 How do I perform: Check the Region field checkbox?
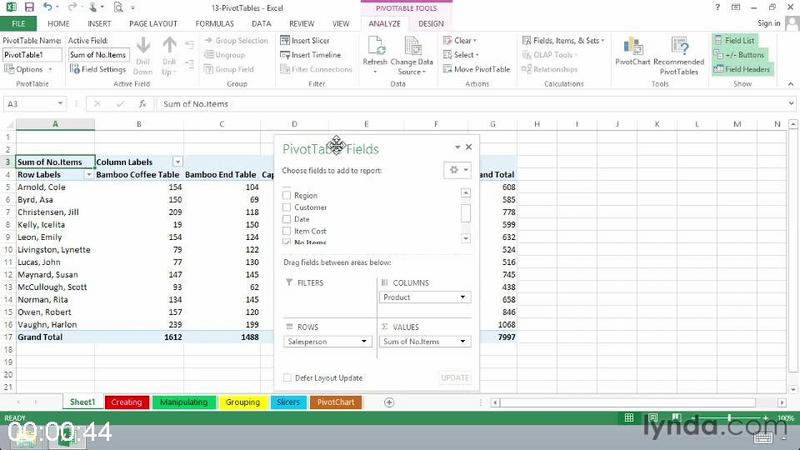click(x=287, y=195)
